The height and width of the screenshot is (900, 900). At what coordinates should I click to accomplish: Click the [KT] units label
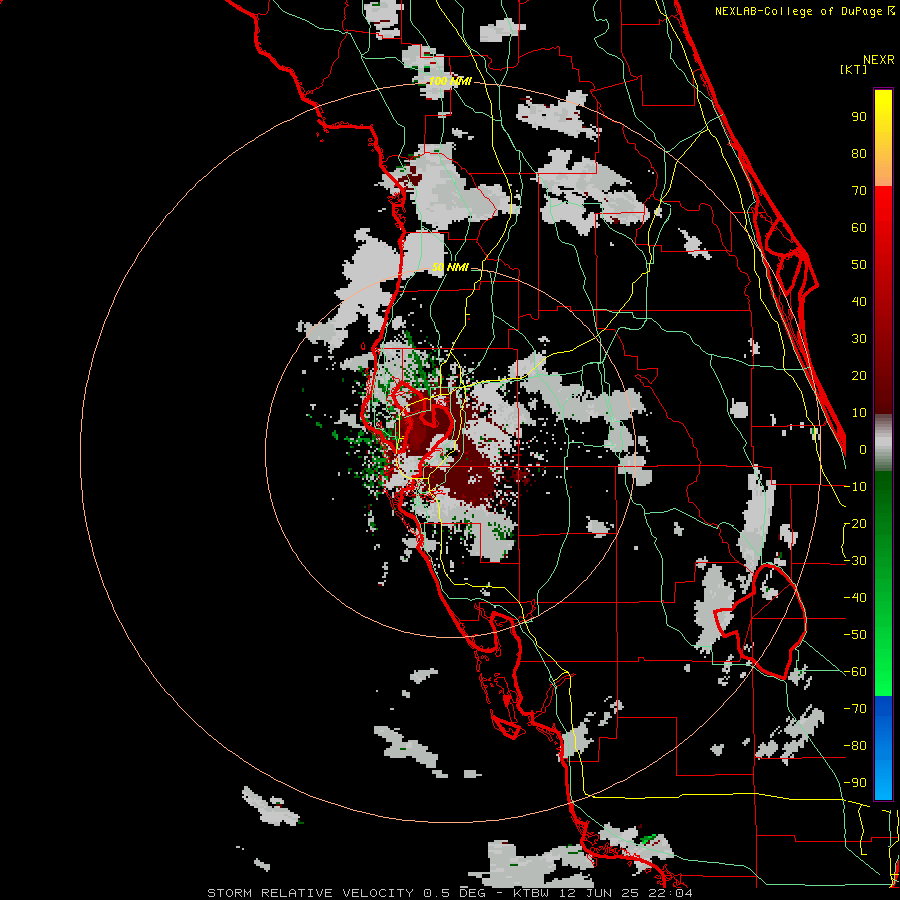[x=854, y=69]
